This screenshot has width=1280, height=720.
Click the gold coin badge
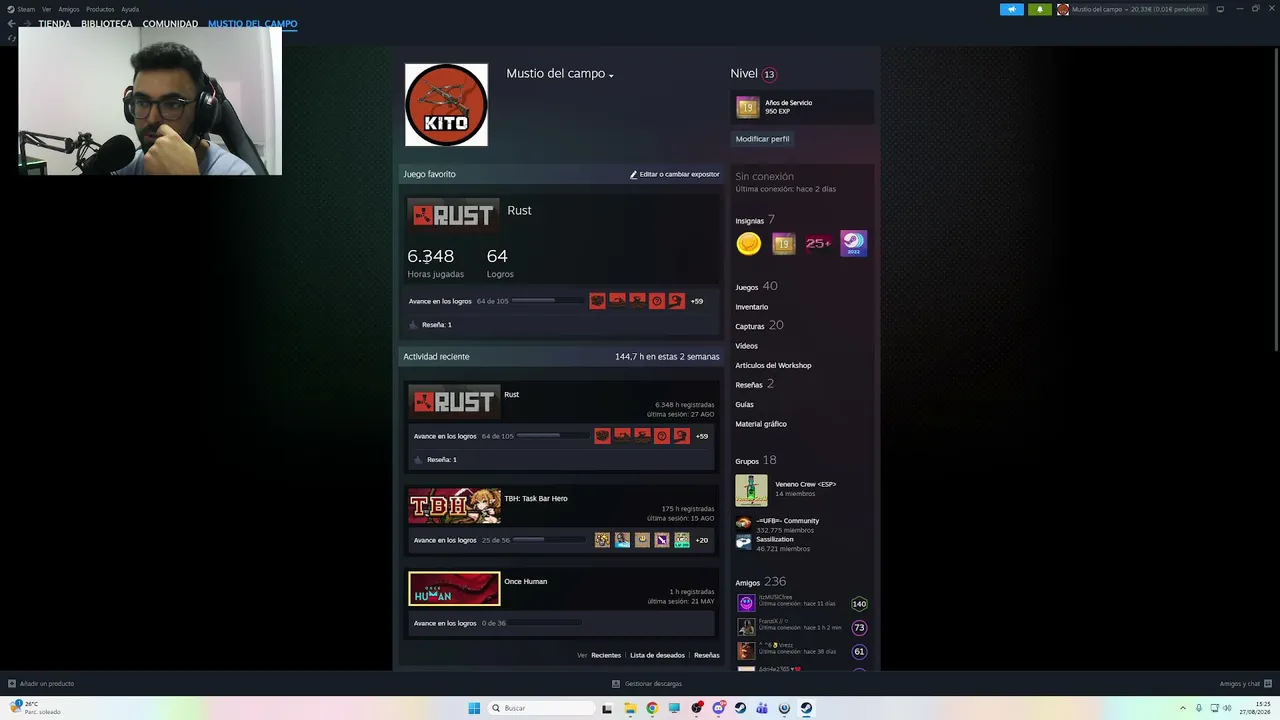(749, 243)
